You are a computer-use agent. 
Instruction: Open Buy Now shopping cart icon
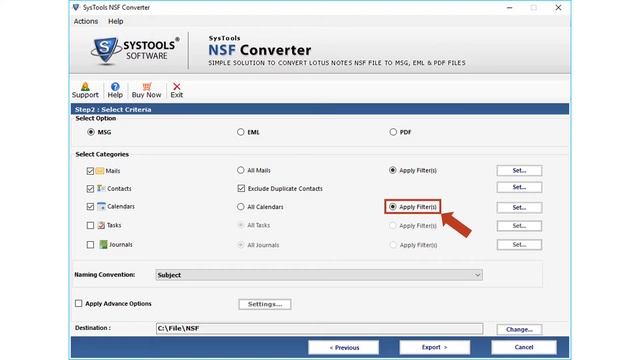[x=147, y=90]
